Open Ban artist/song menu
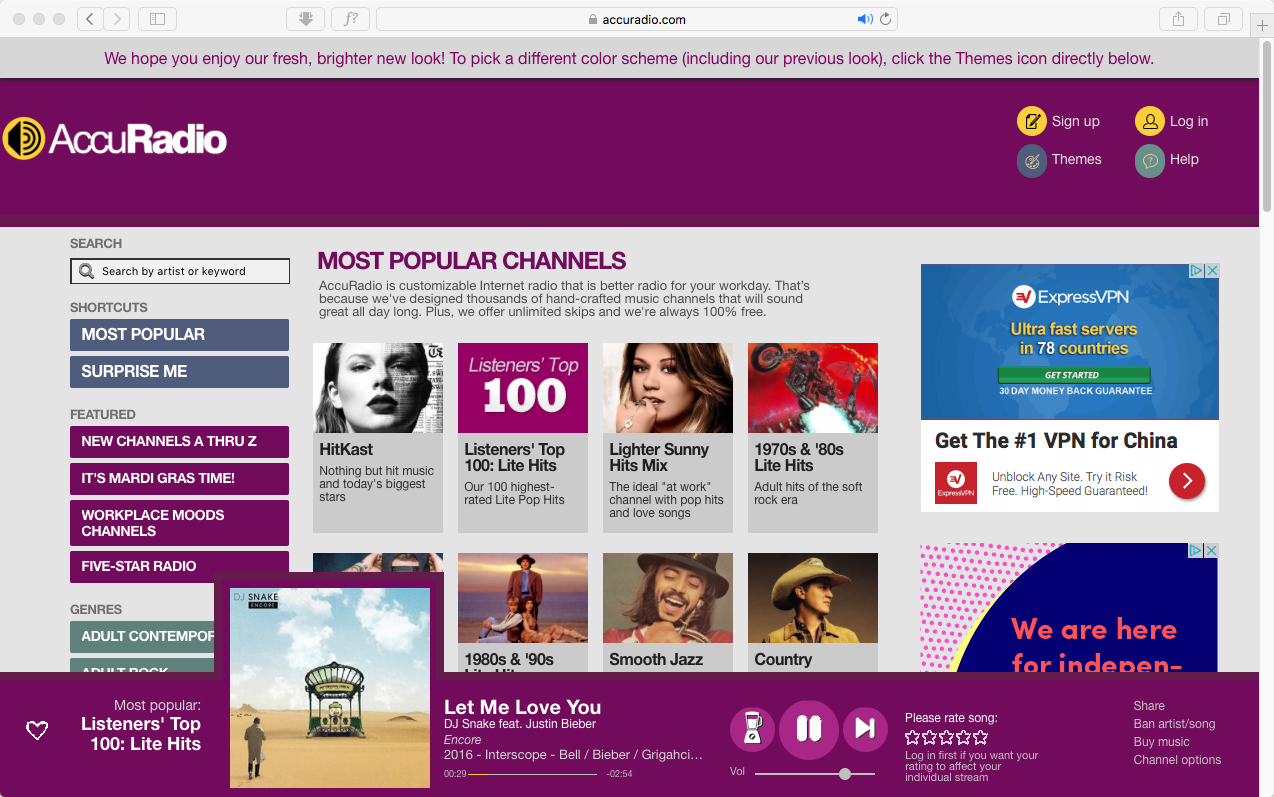This screenshot has width=1274, height=797. pyautogui.click(x=1174, y=724)
